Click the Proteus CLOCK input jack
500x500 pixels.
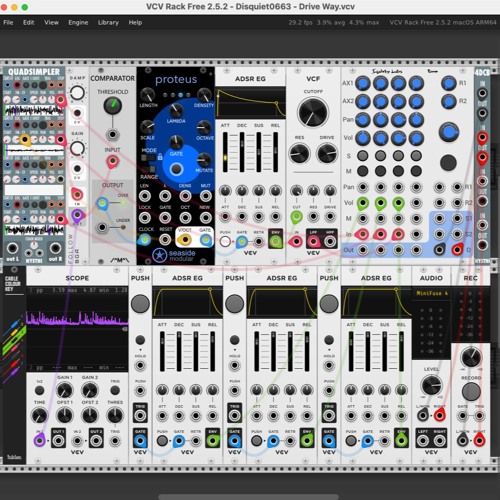(x=144, y=240)
